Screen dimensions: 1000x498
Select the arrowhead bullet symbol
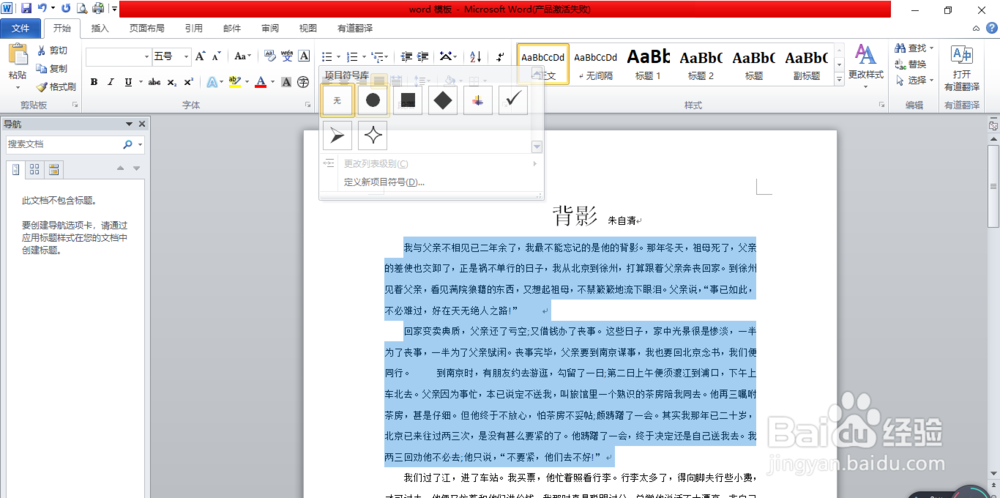pyautogui.click(x=338, y=136)
